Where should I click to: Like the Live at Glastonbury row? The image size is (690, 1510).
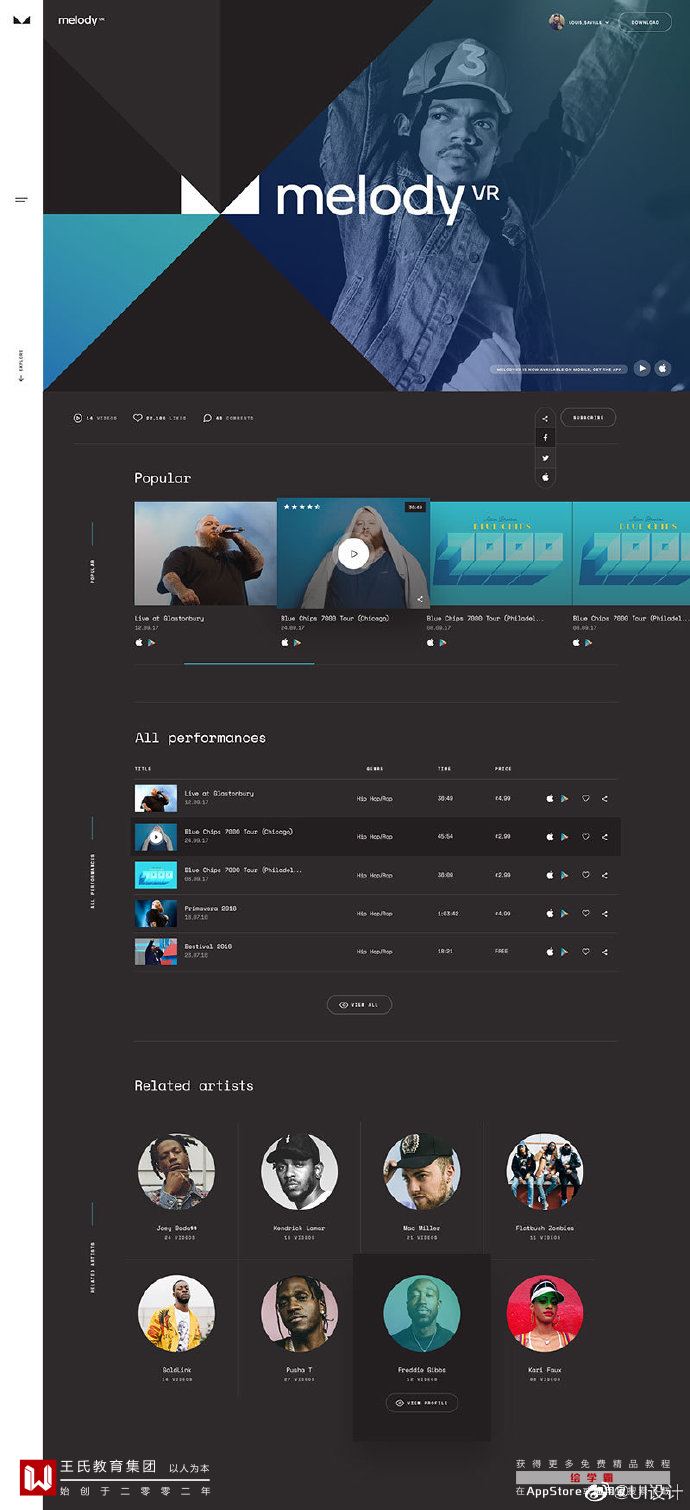[586, 798]
